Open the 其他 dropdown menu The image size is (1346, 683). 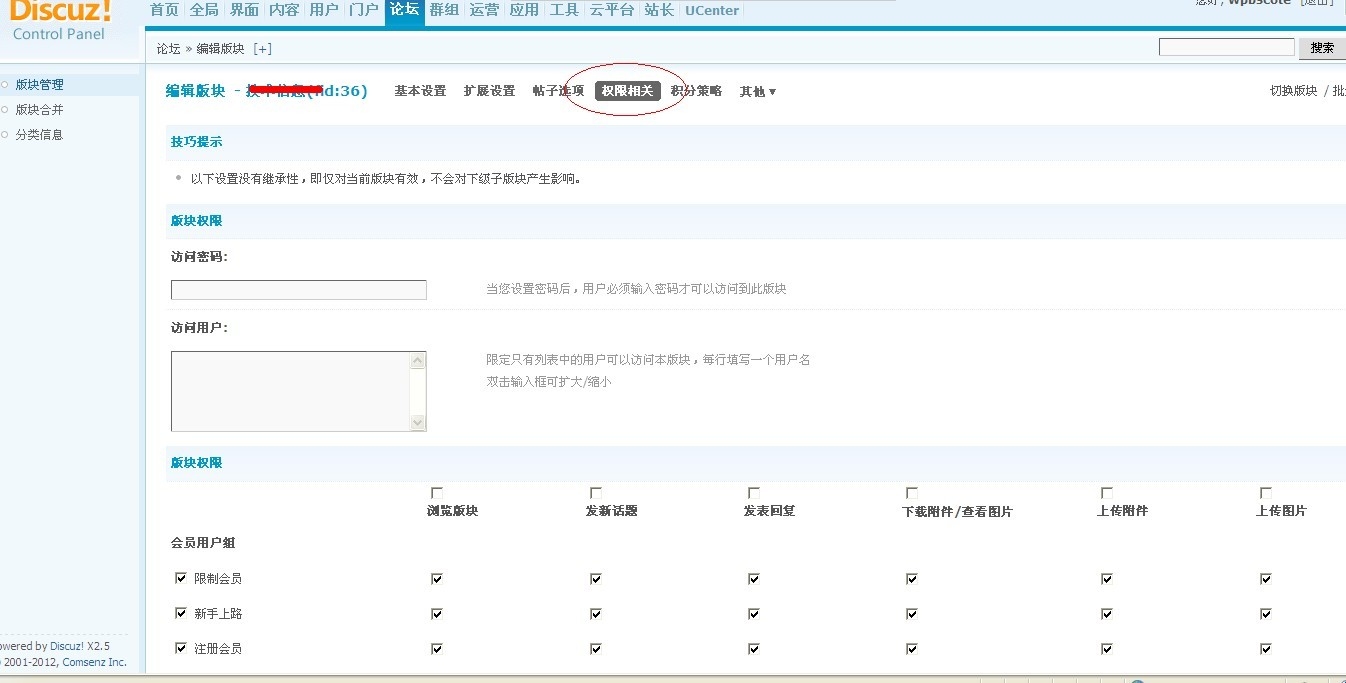pos(757,91)
